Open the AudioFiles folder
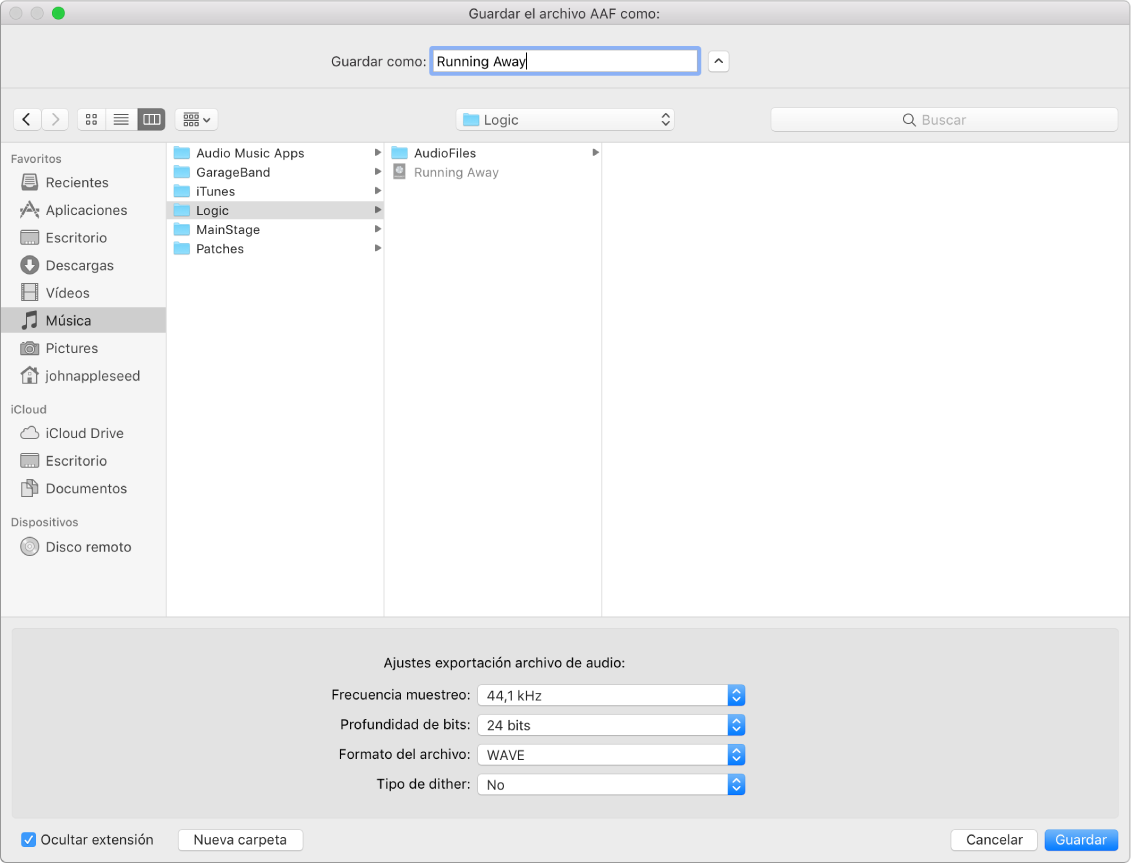 click(444, 154)
